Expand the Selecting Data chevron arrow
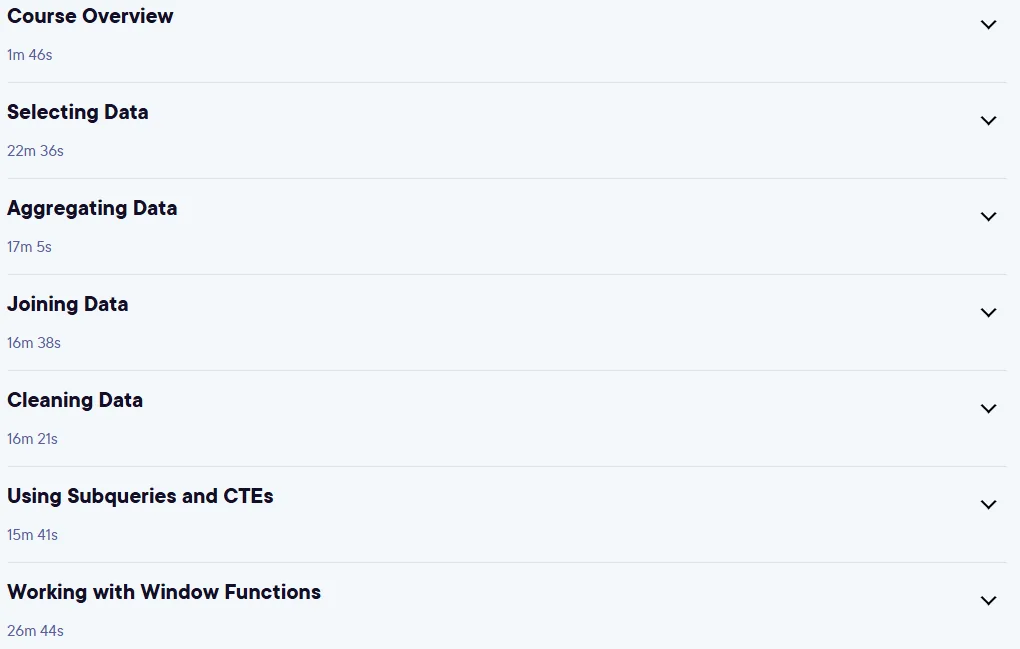Image resolution: width=1020 pixels, height=649 pixels. coord(988,120)
